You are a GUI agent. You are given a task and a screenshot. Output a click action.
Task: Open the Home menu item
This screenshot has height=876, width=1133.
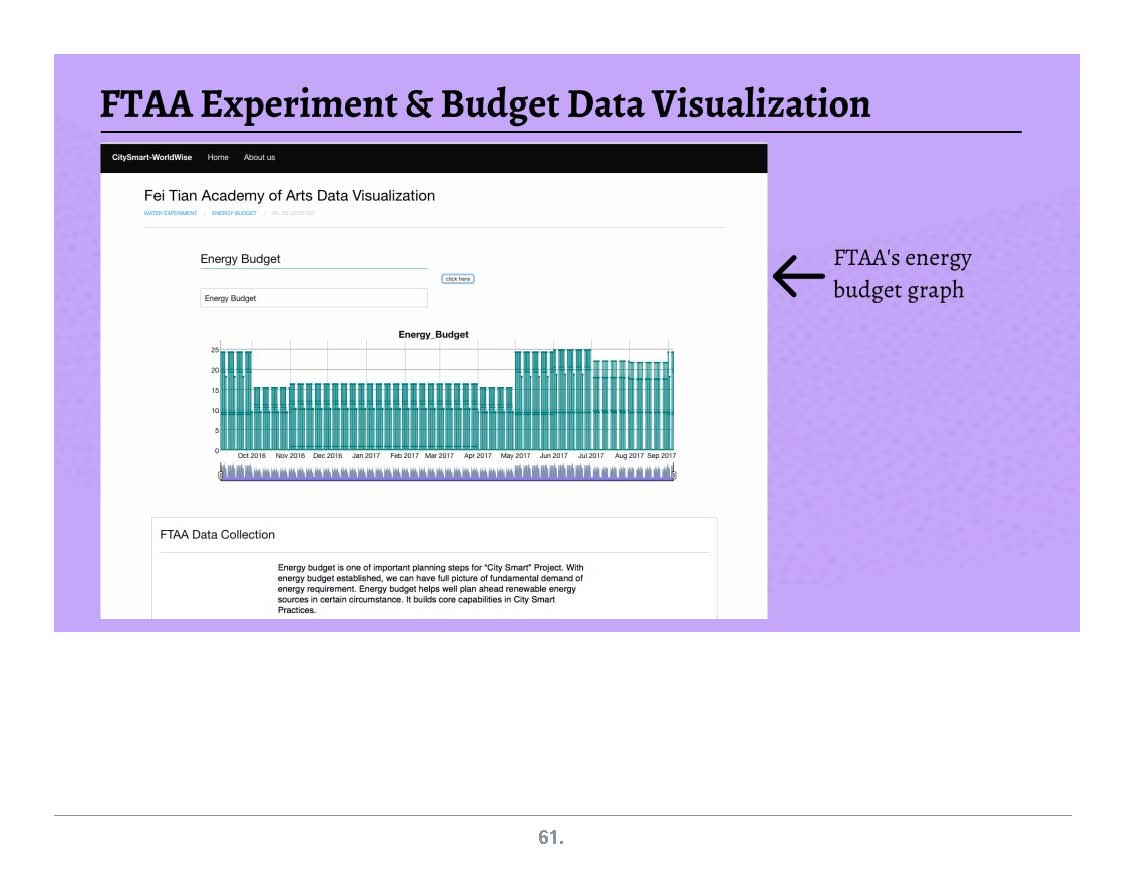pos(218,158)
